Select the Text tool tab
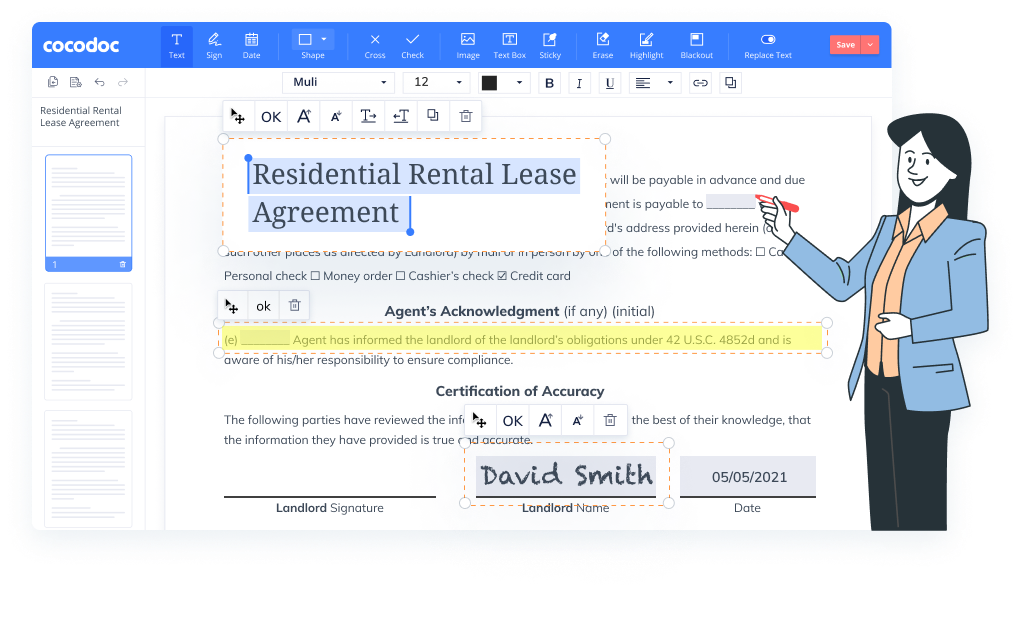The height and width of the screenshot is (641, 1021). 177,45
